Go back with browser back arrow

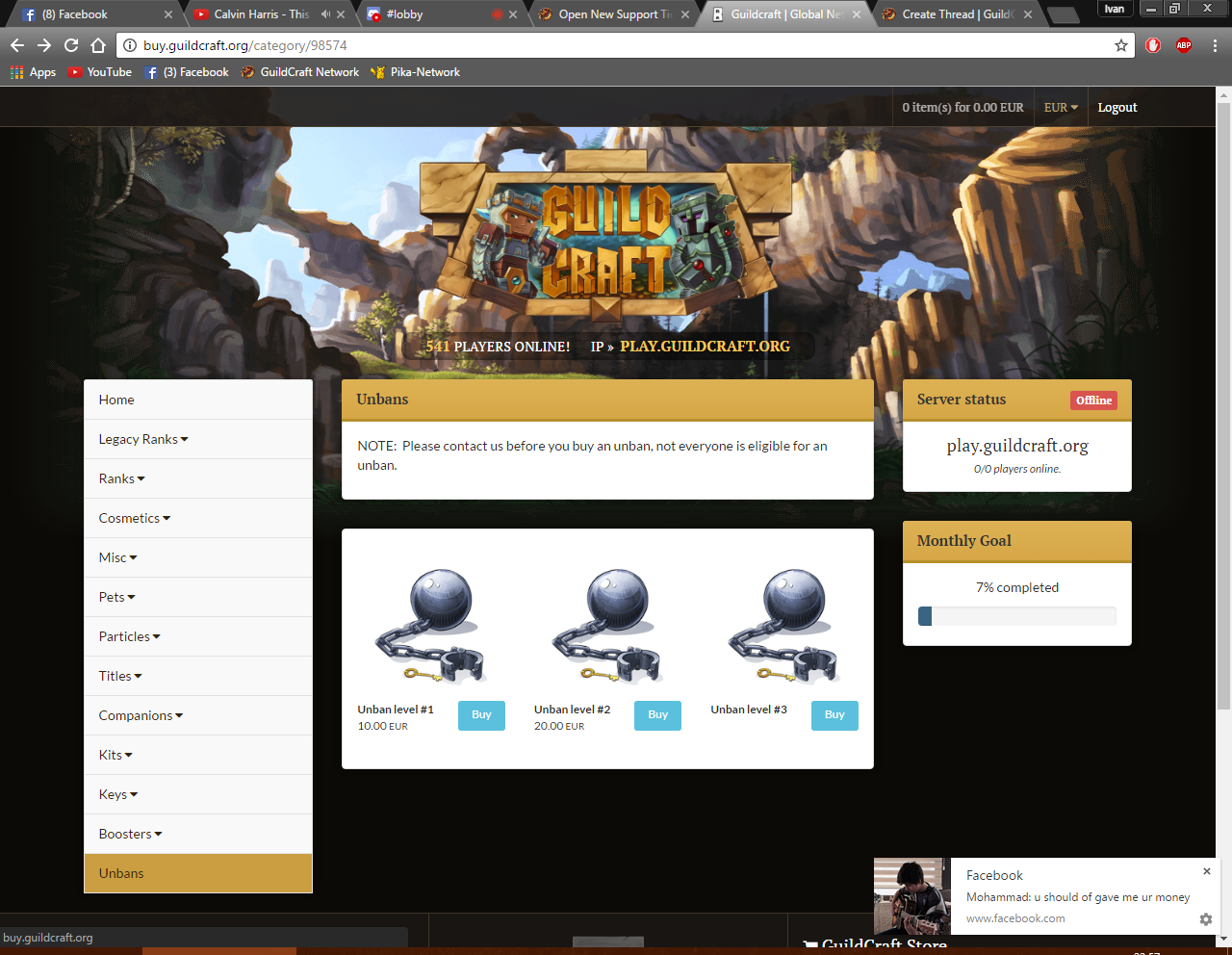17,45
